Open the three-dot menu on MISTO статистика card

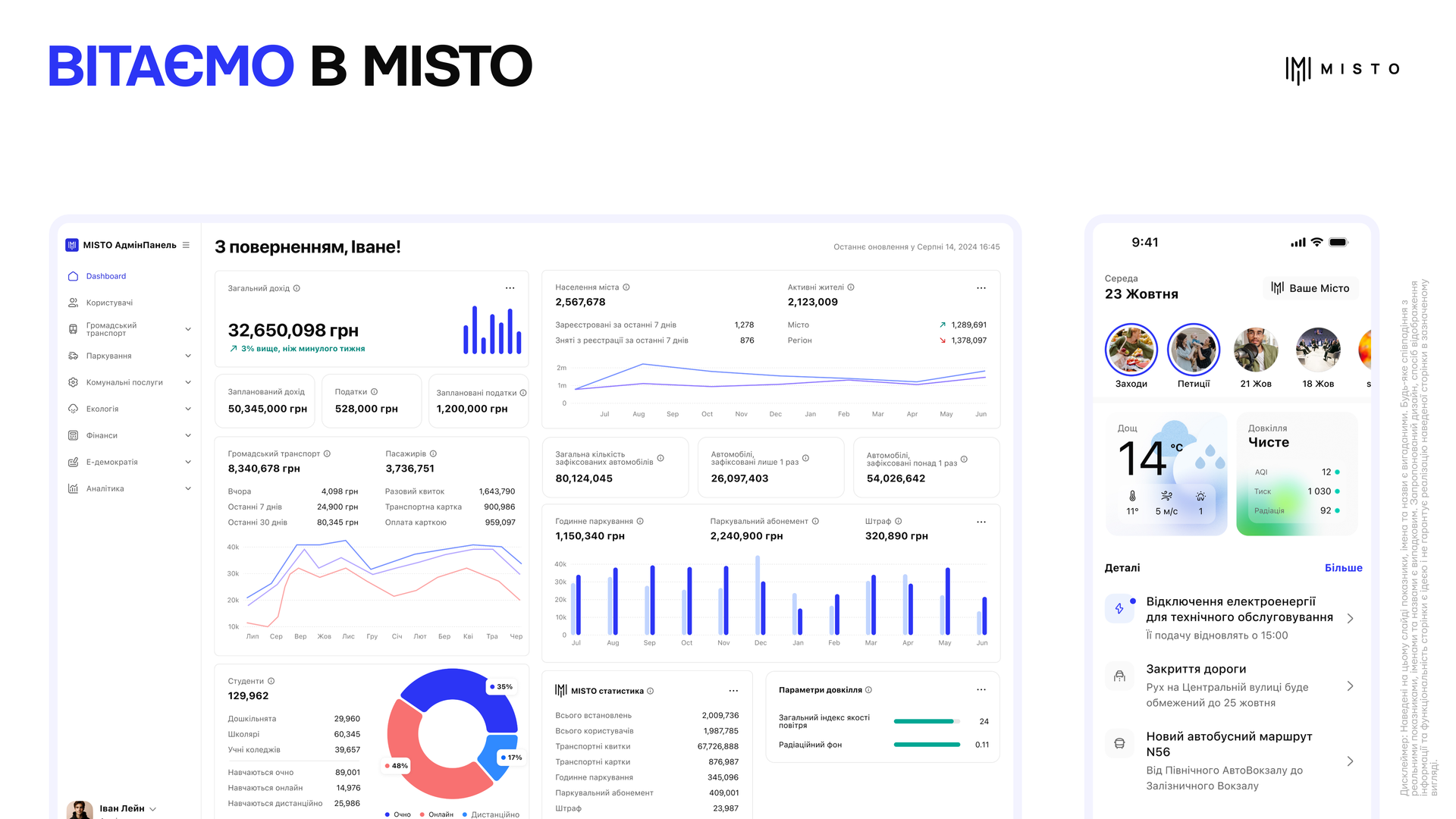point(733,691)
